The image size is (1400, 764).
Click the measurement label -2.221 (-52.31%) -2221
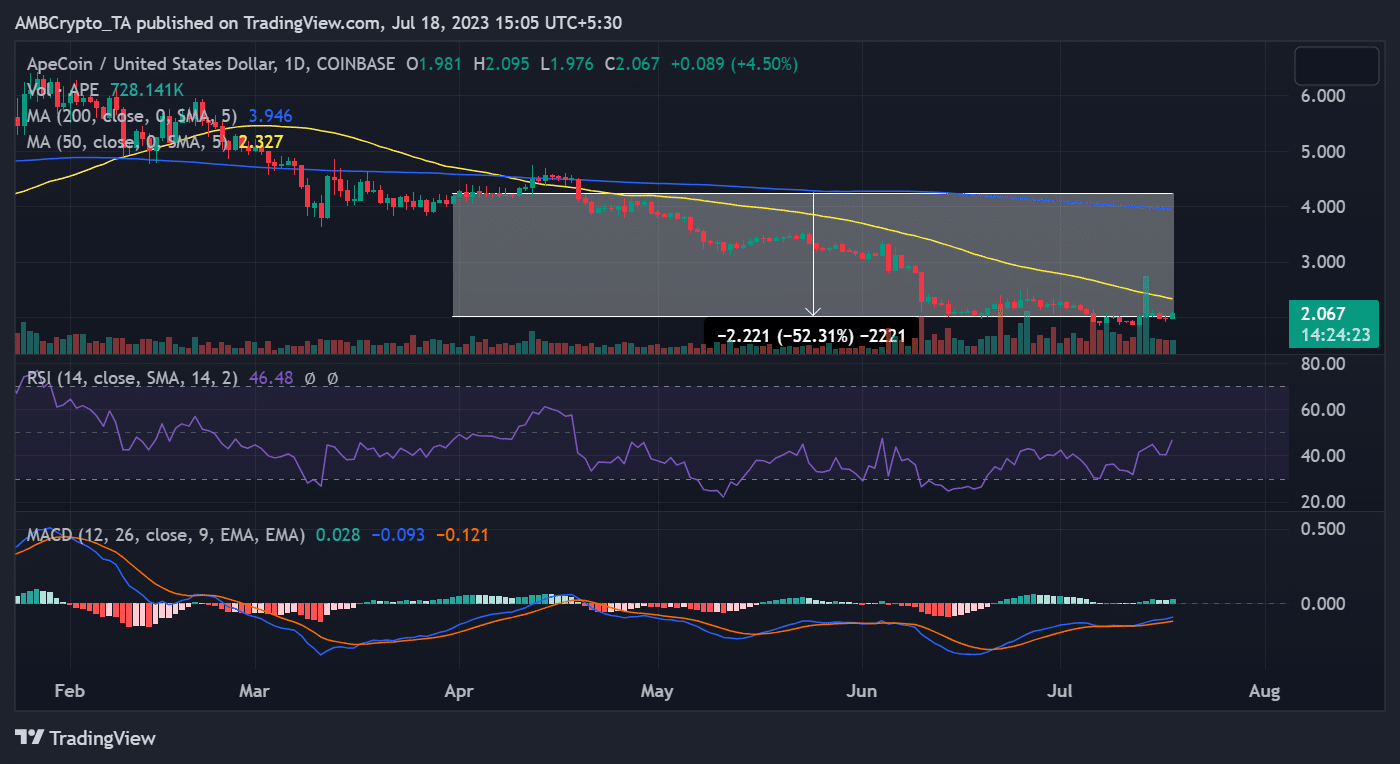pyautogui.click(x=811, y=335)
